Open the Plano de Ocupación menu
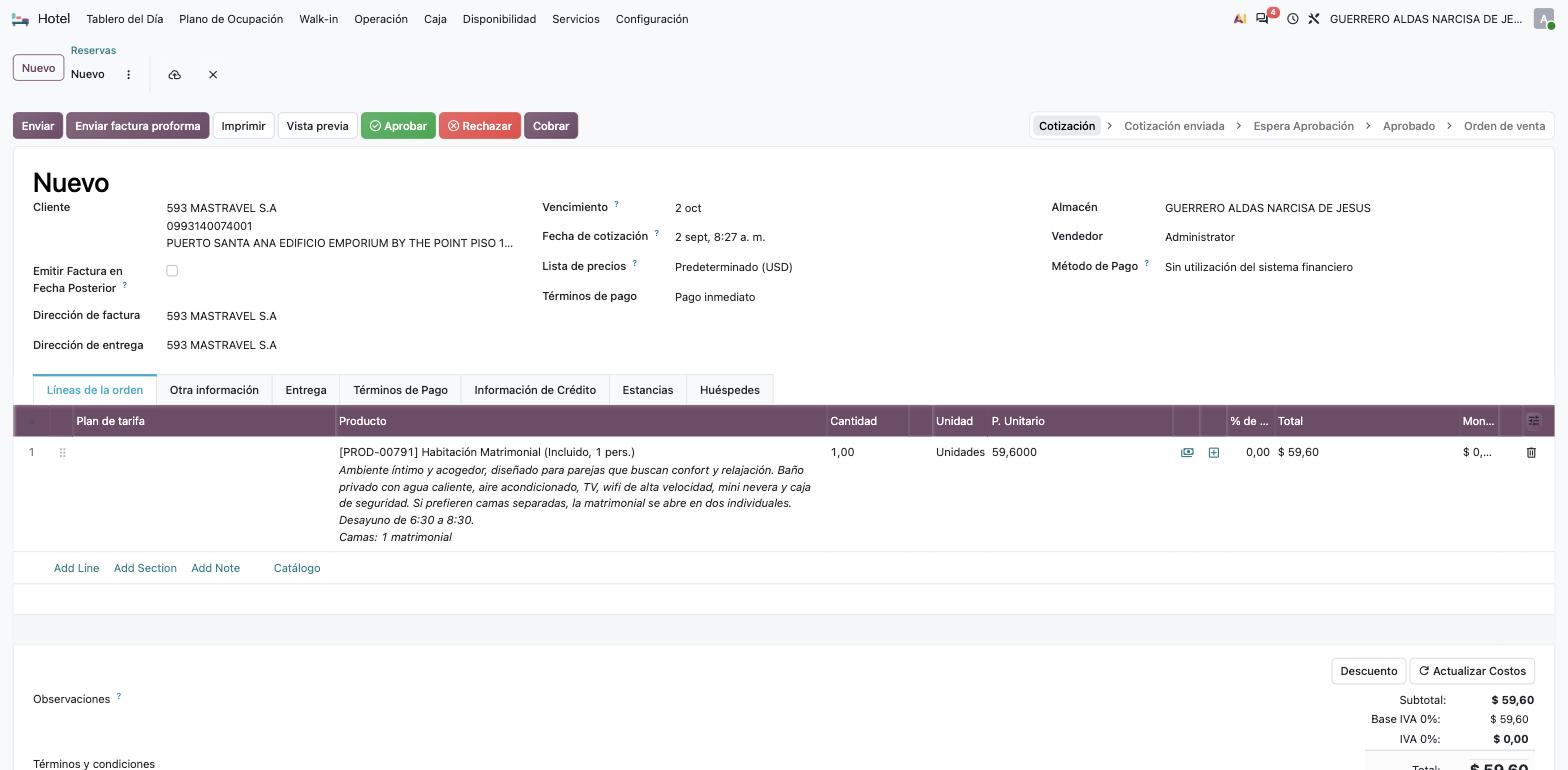Screen dimensions: 1568x770 point(231,19)
